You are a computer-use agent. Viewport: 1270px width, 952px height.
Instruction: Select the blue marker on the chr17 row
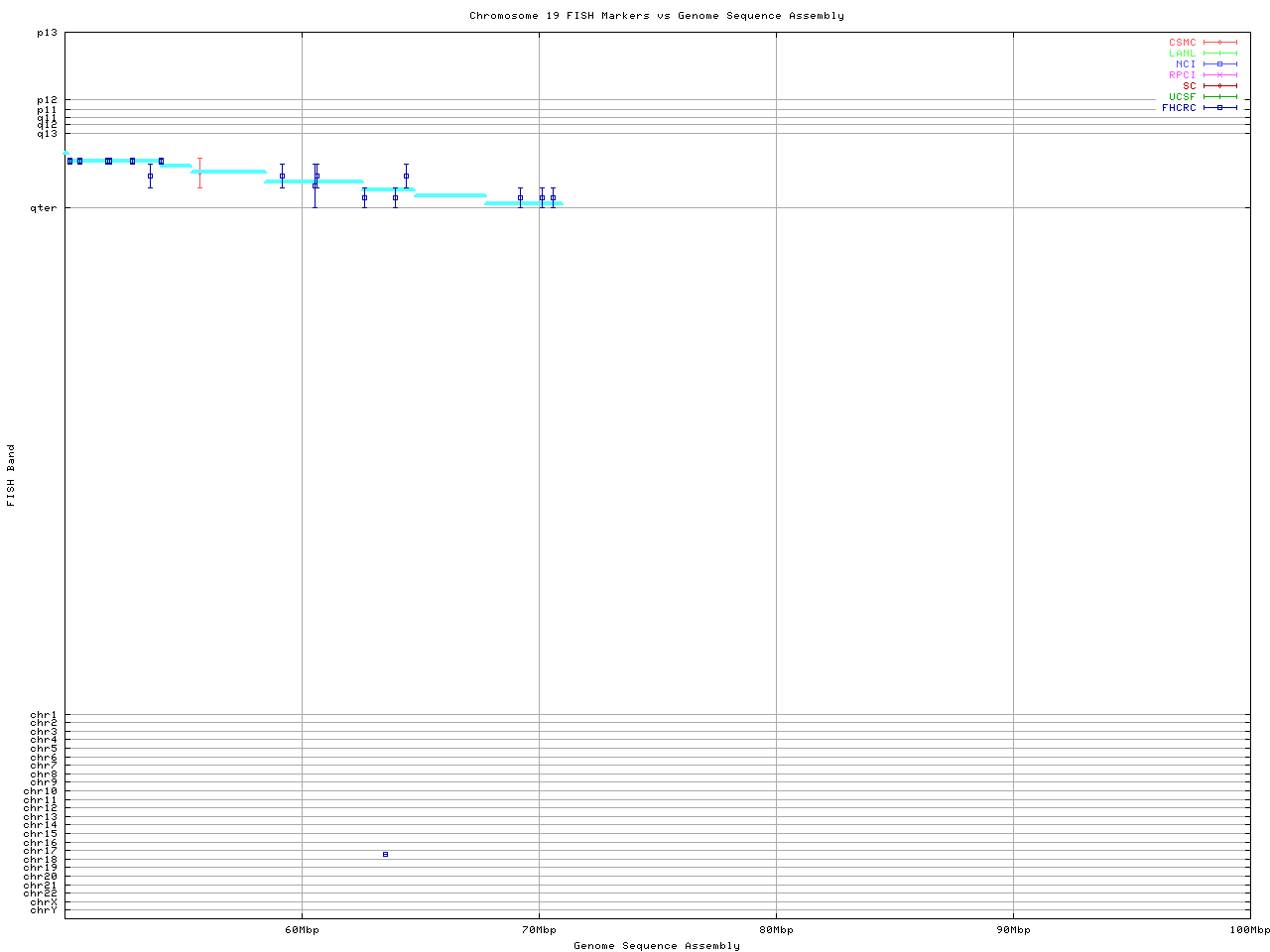(385, 854)
